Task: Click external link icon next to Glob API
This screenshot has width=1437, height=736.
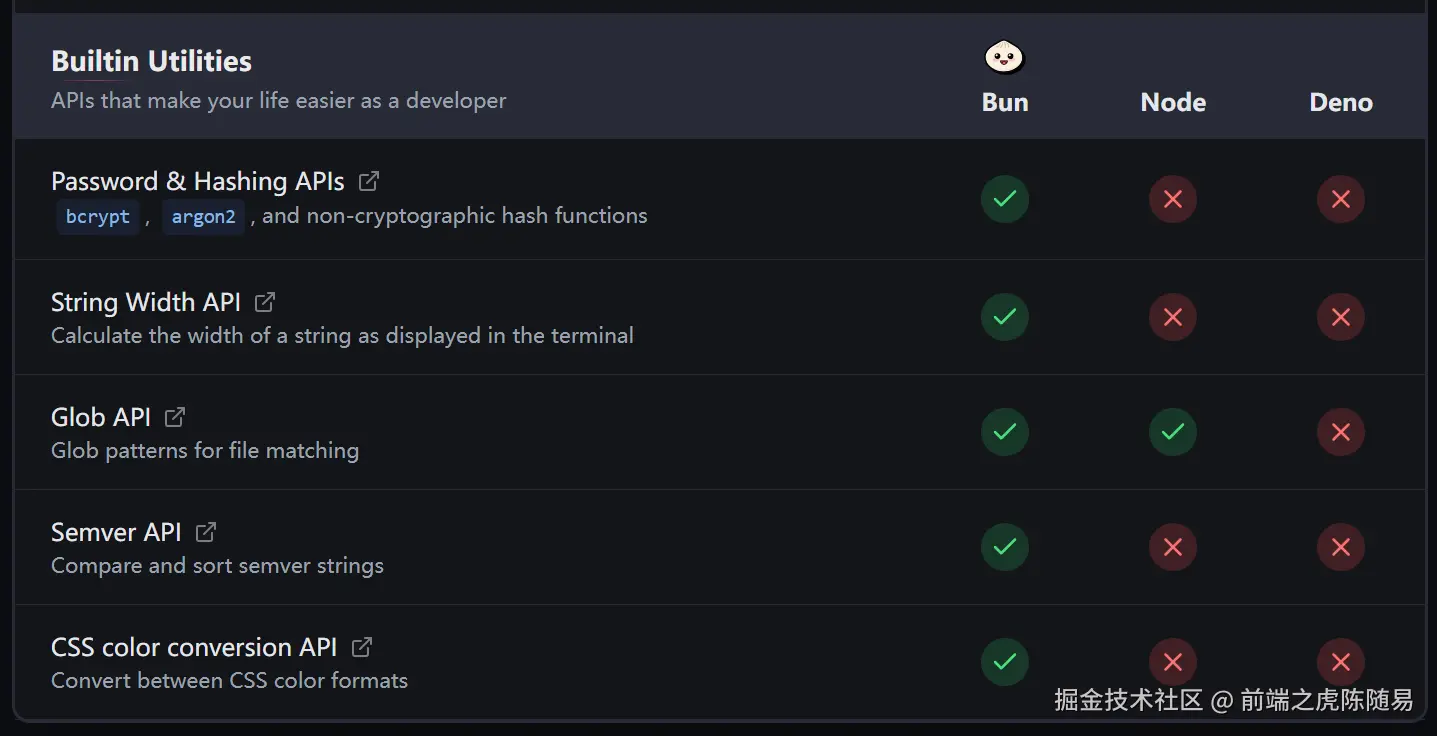Action: (x=175, y=417)
